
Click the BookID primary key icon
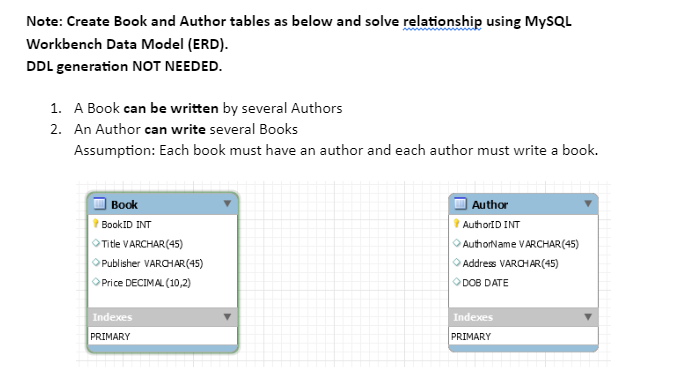(95, 224)
